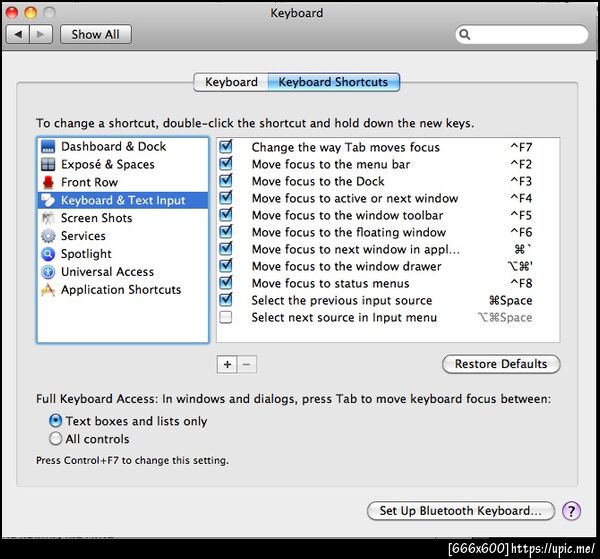
Task: Click 'Select next source in Input menu' label
Action: 344,318
